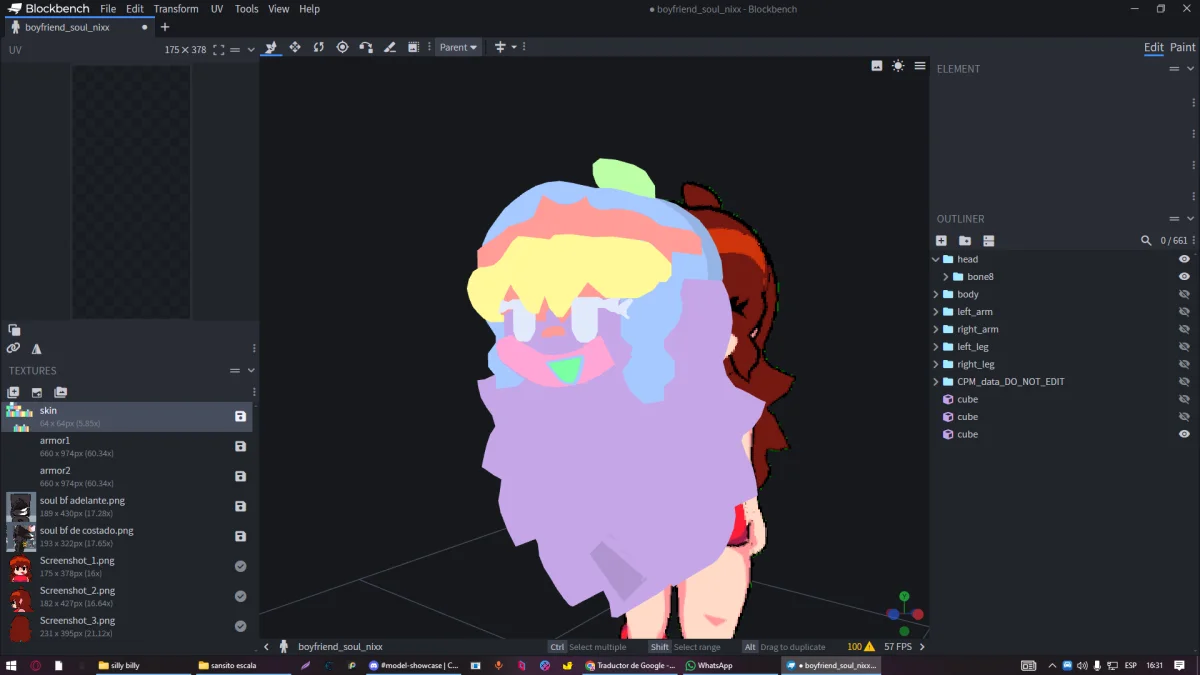Click the Windows Start button
The height and width of the screenshot is (675, 1200).
[12, 665]
